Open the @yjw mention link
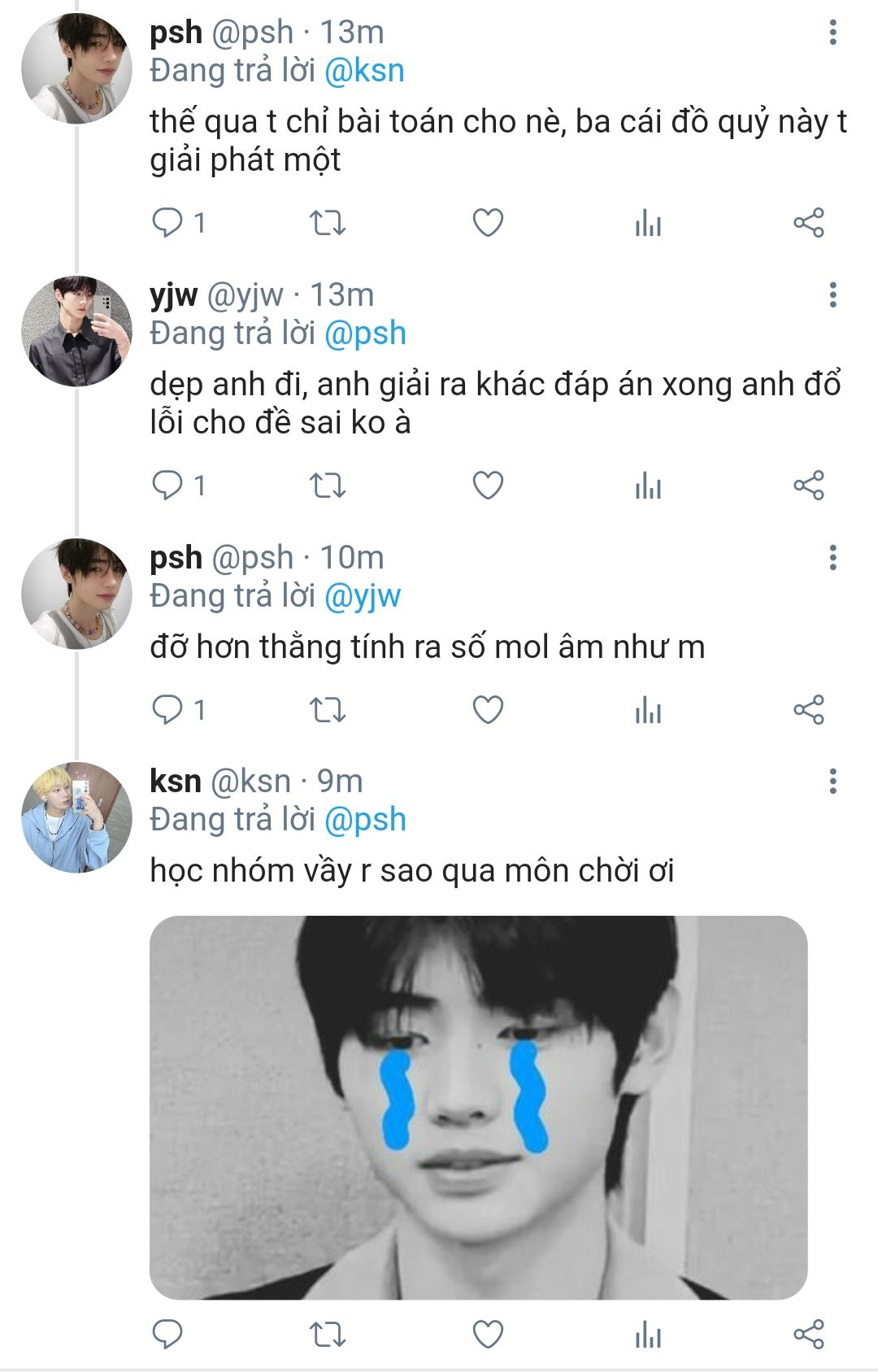Viewport: 878px width, 1372px height. tap(363, 596)
